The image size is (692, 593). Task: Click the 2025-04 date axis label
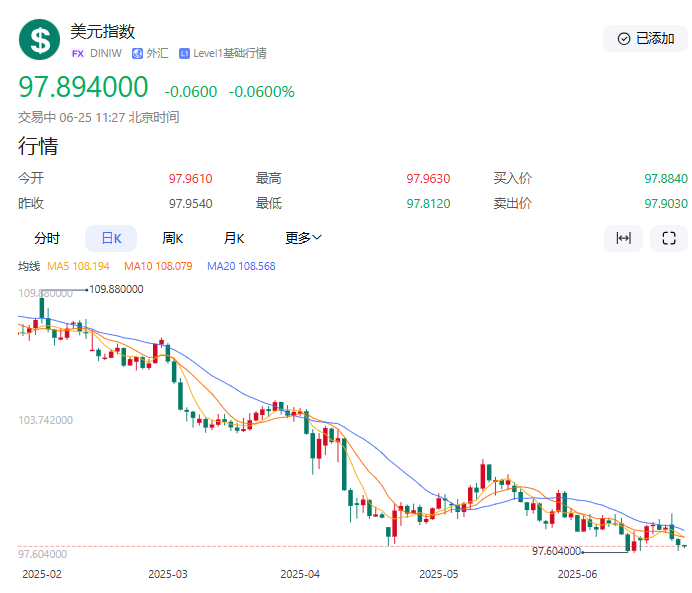[x=300, y=574]
